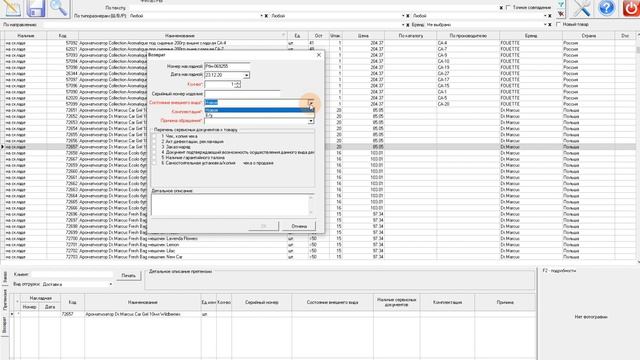
Task: Enable the 'Точное совпадение' checkbox
Action: [x=508, y=7]
